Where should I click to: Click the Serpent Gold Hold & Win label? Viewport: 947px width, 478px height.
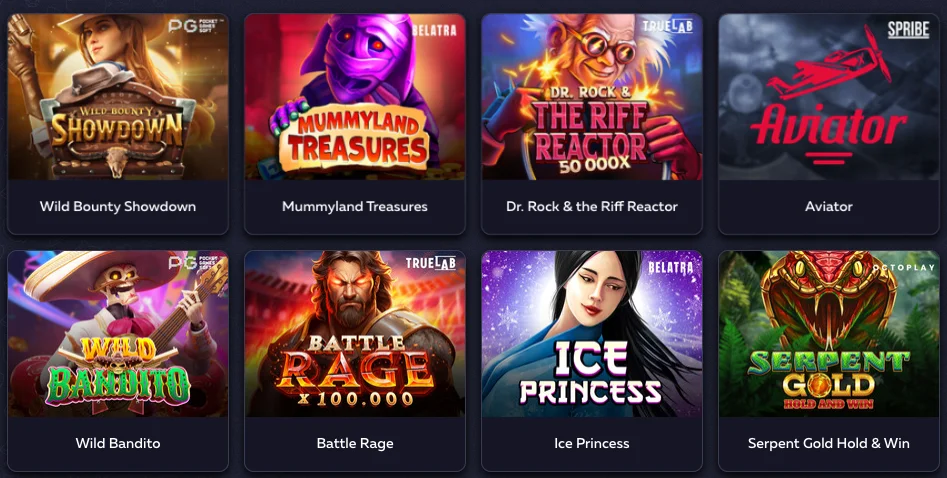pos(829,444)
